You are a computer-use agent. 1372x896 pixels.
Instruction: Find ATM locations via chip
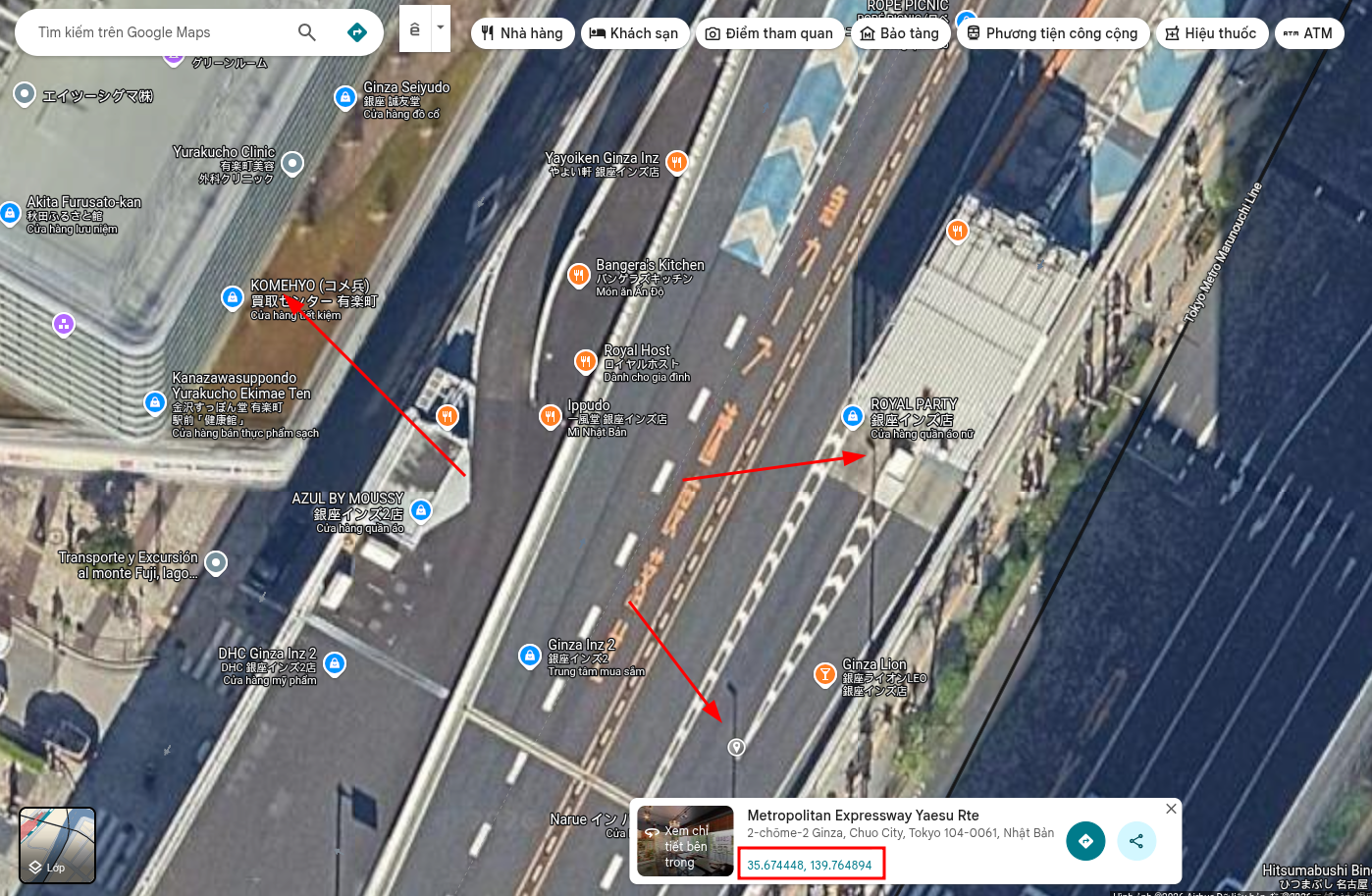(x=1308, y=33)
